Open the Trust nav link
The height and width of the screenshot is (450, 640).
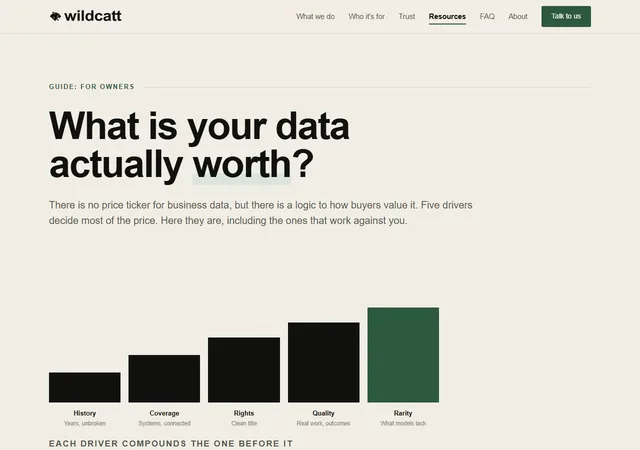tap(407, 16)
